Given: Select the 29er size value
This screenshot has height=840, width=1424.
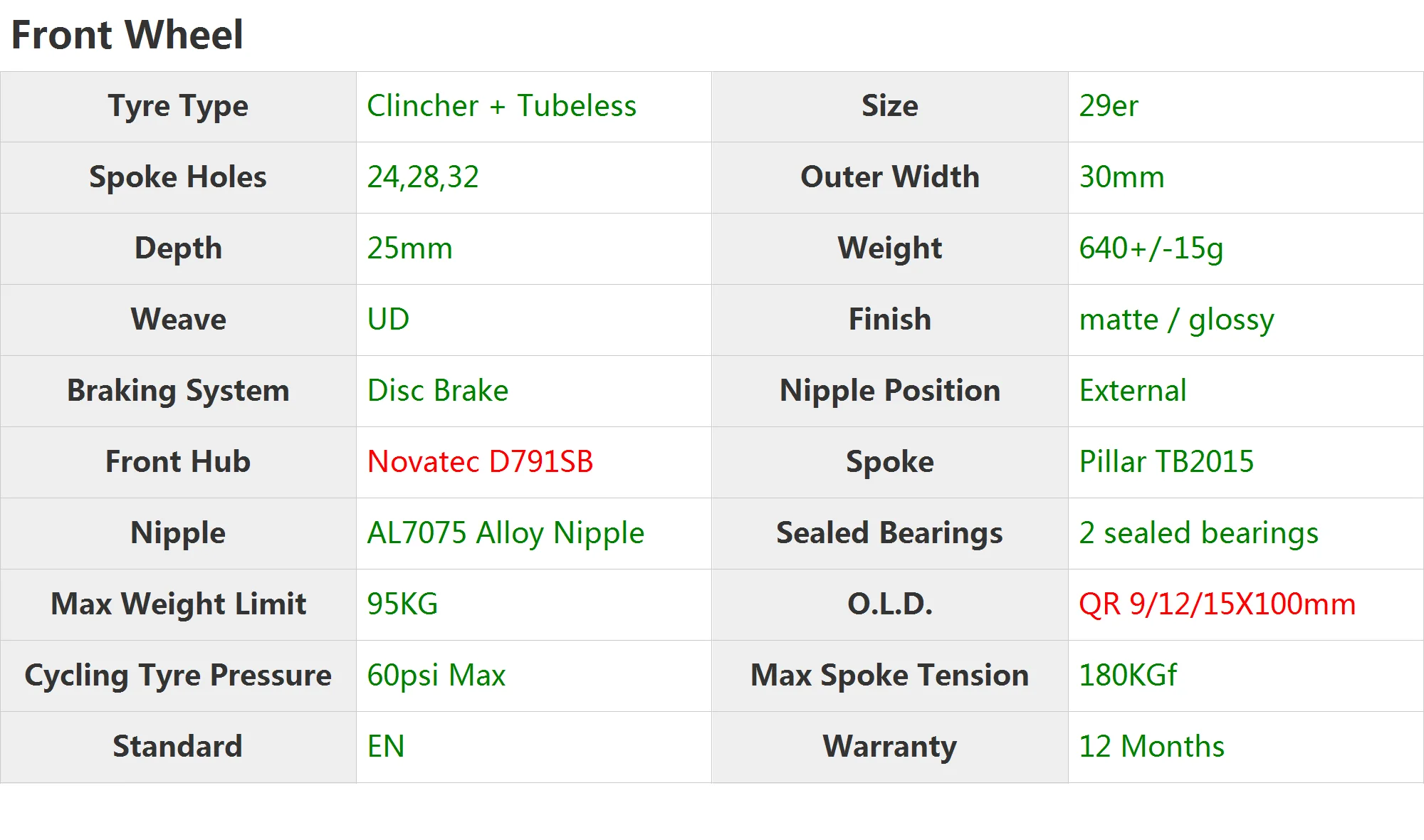Looking at the screenshot, I should (x=1109, y=106).
